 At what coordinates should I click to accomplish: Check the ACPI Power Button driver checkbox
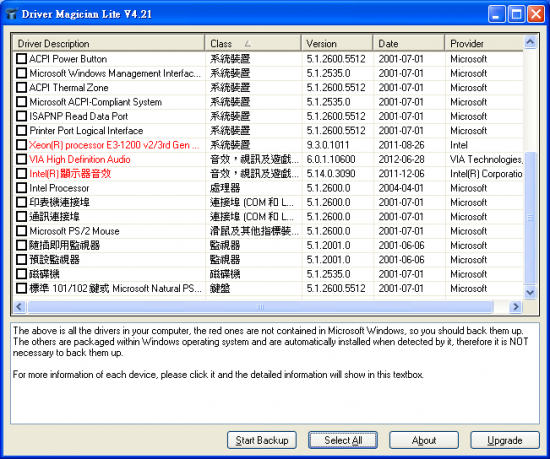[x=21, y=59]
